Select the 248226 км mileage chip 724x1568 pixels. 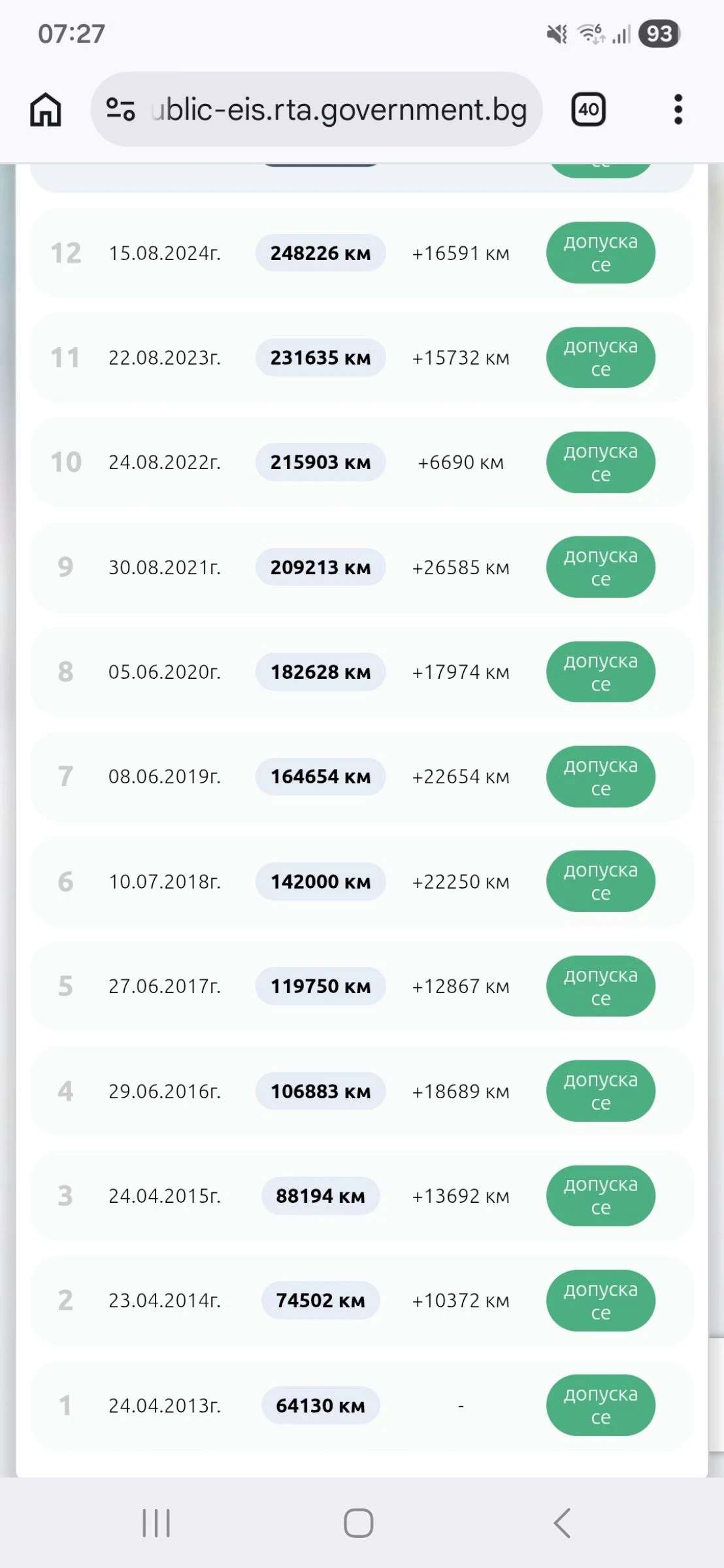pyautogui.click(x=320, y=253)
